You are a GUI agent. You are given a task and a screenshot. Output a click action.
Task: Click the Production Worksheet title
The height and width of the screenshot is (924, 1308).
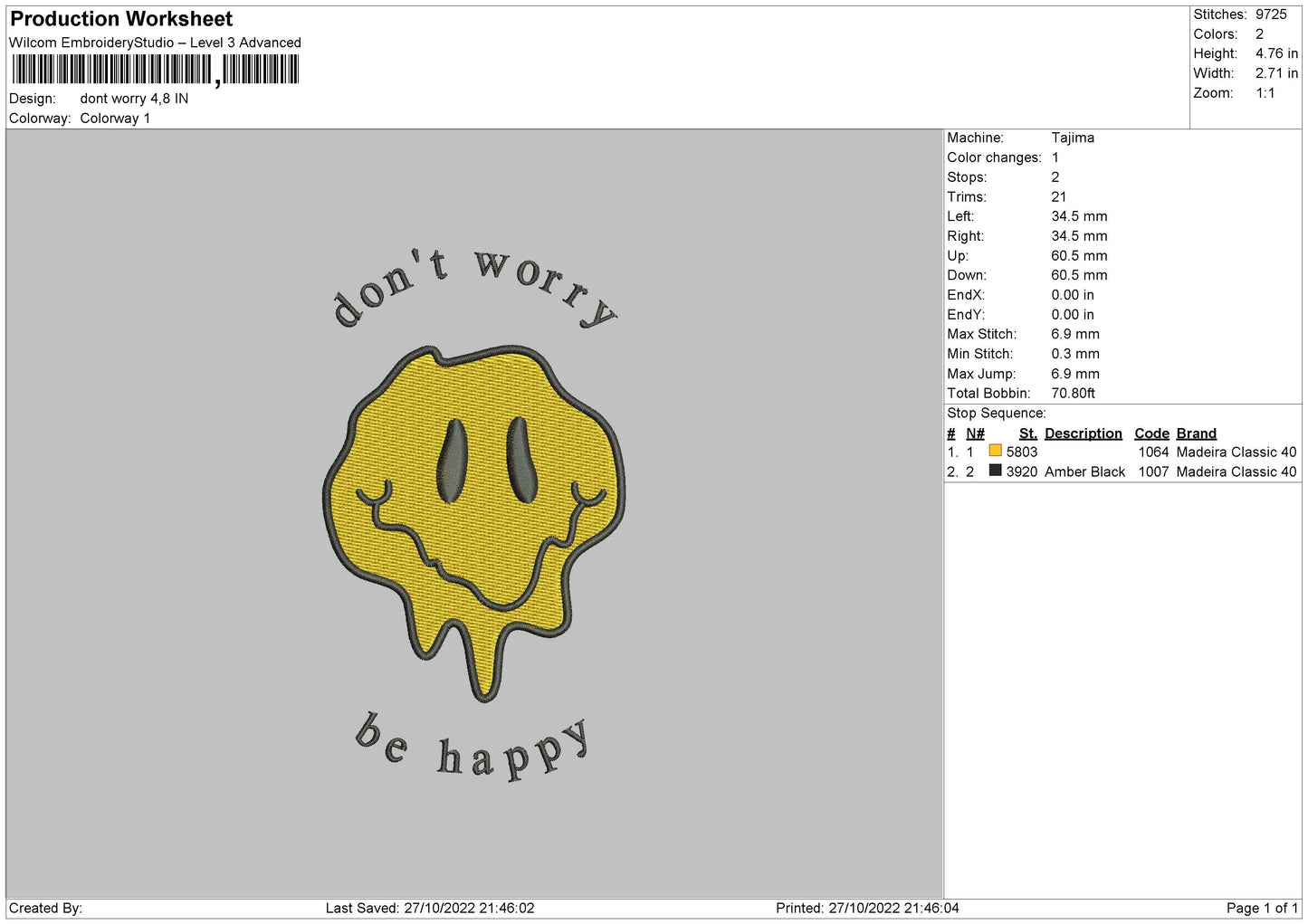click(x=121, y=19)
